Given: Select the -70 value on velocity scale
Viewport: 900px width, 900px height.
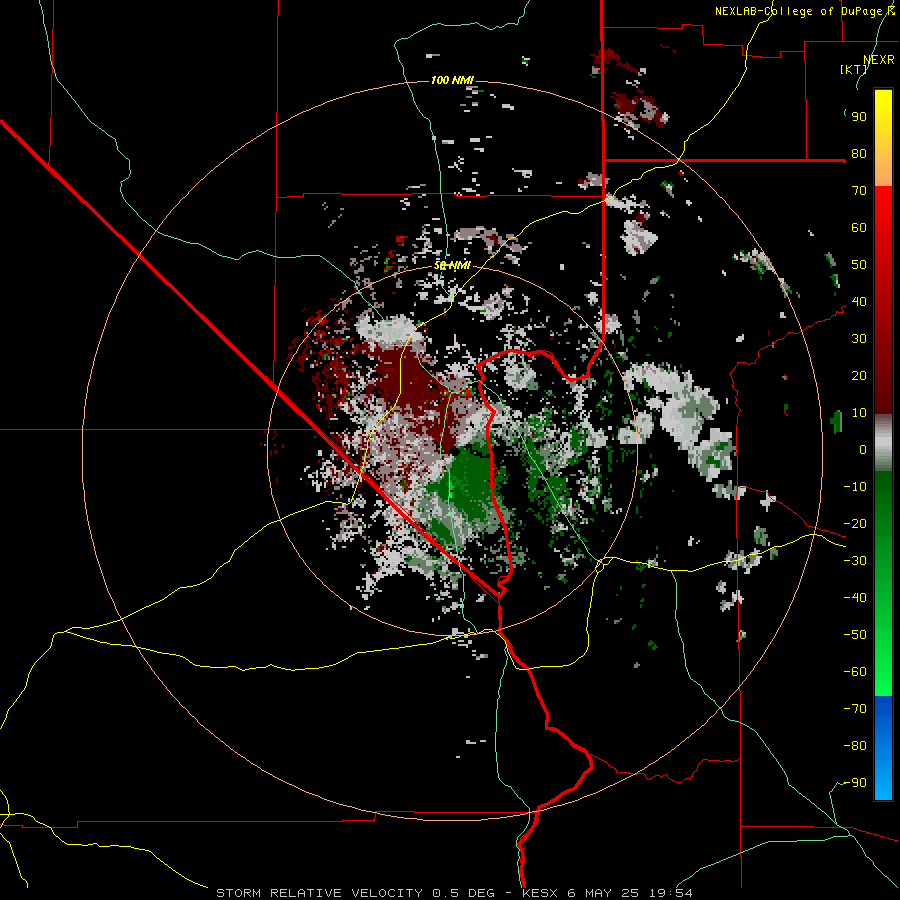Looking at the screenshot, I should click(x=855, y=709).
